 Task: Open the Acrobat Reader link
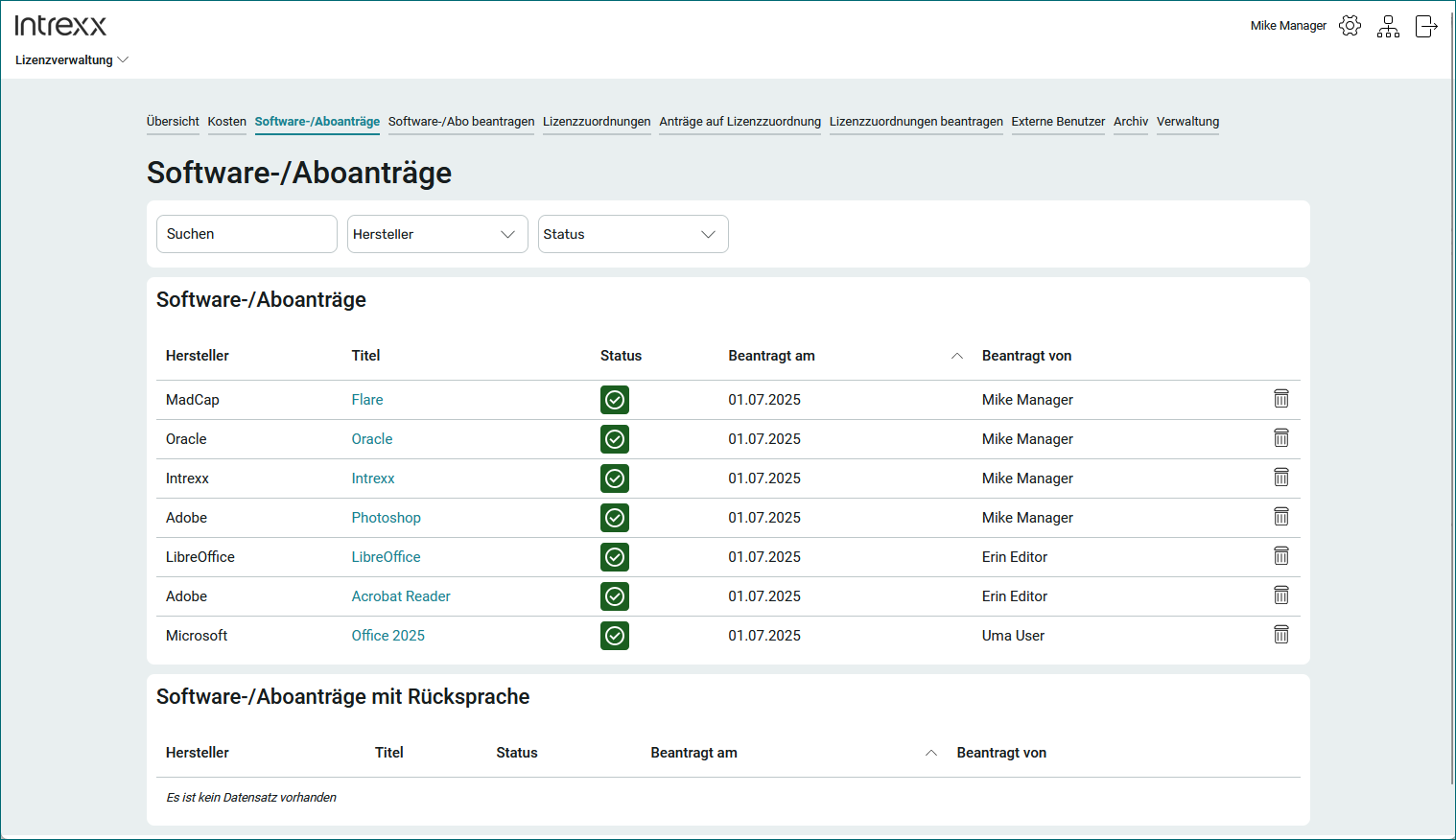pyautogui.click(x=401, y=596)
